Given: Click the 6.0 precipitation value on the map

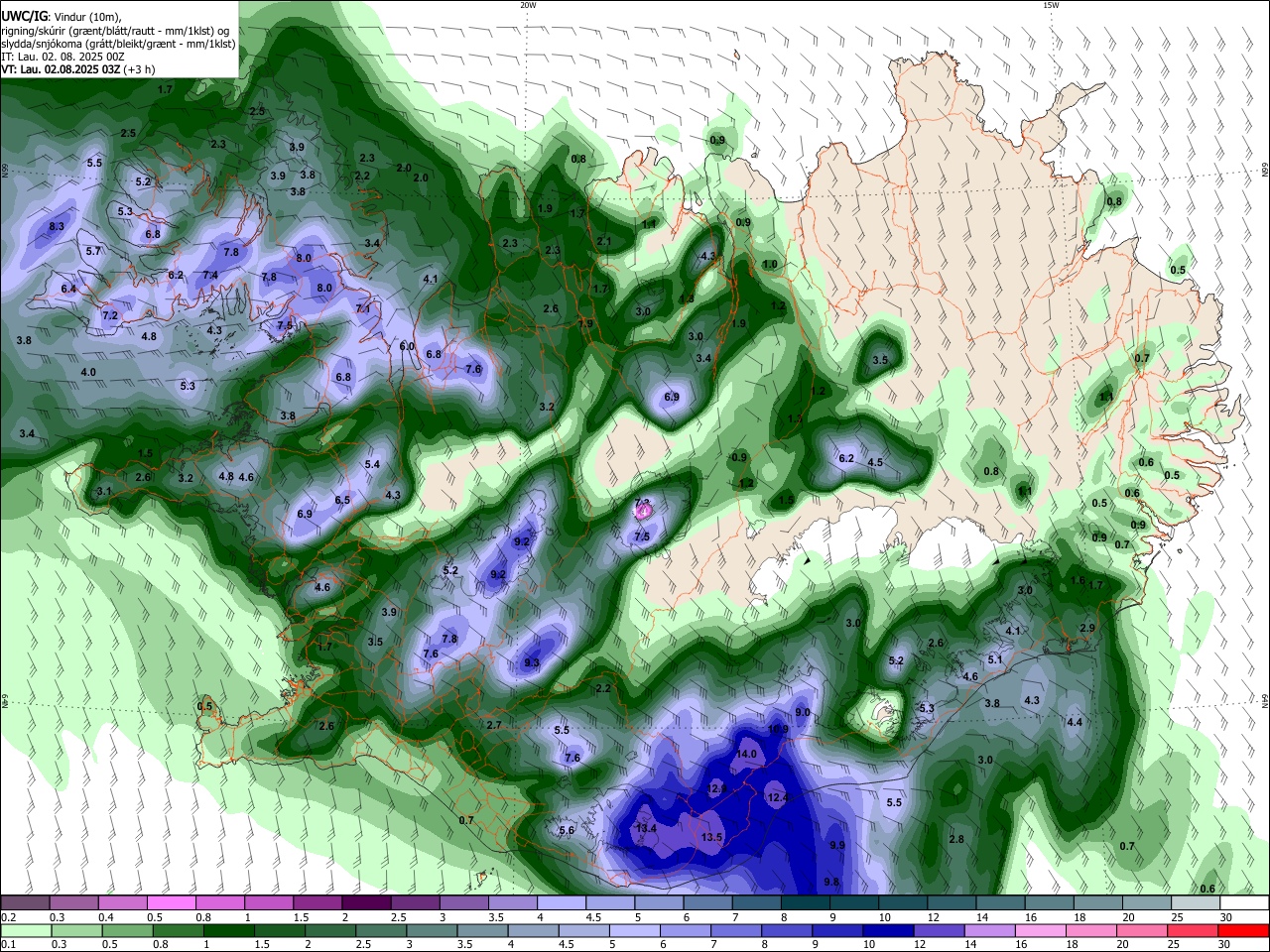Looking at the screenshot, I should [x=407, y=346].
